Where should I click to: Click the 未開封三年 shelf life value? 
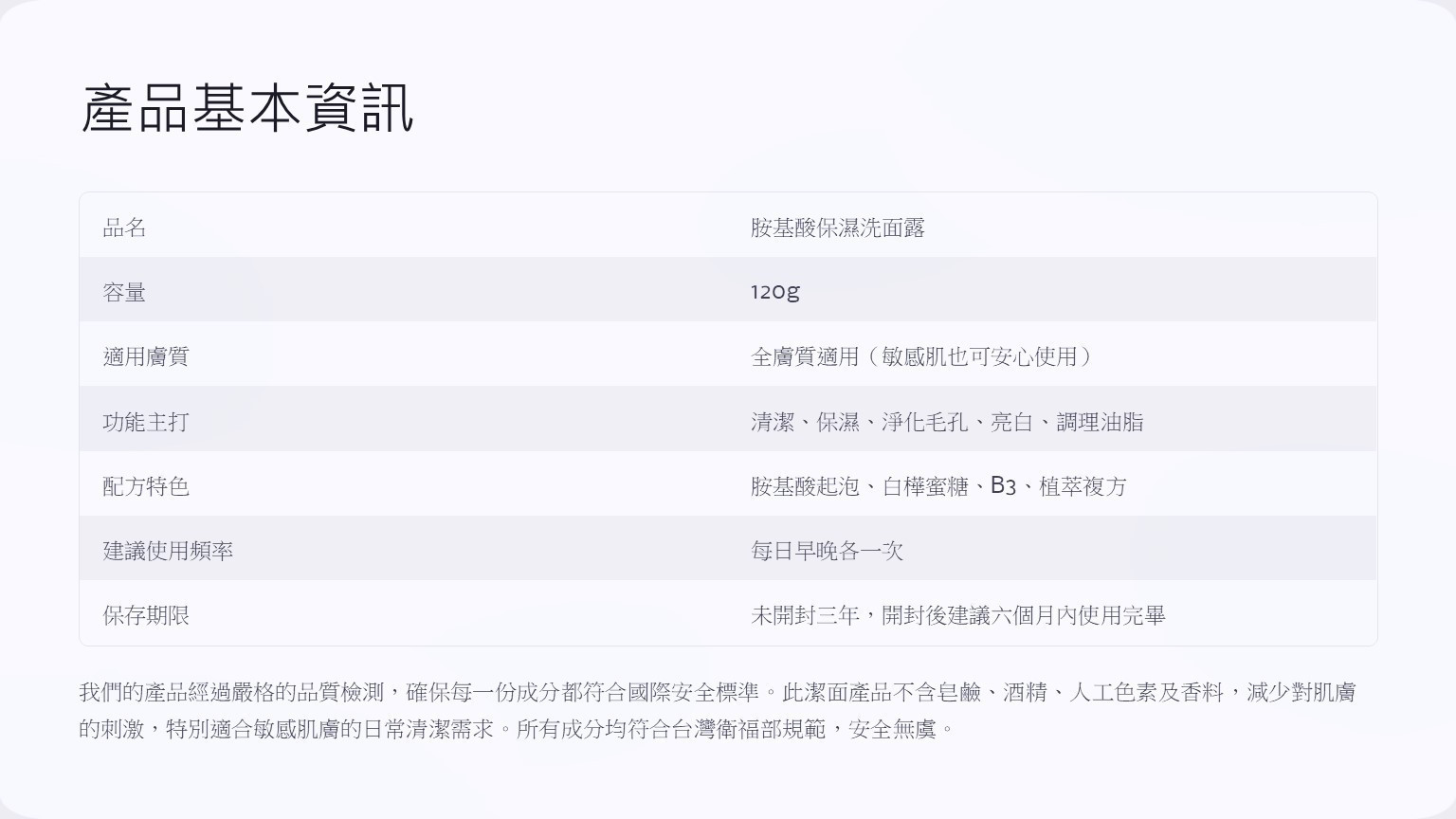[x=805, y=615]
